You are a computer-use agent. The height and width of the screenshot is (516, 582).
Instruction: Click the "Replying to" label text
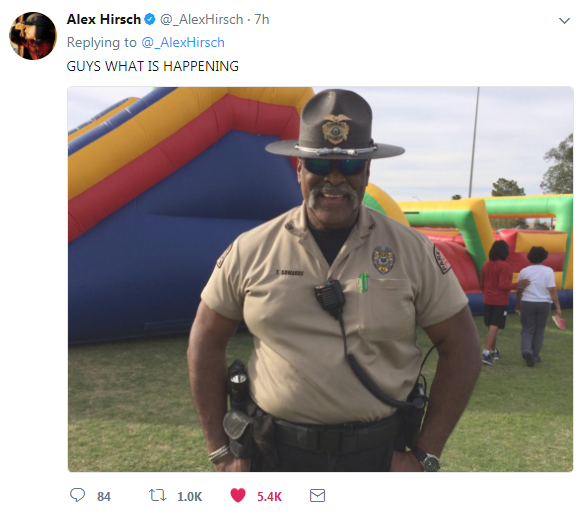click(x=102, y=42)
